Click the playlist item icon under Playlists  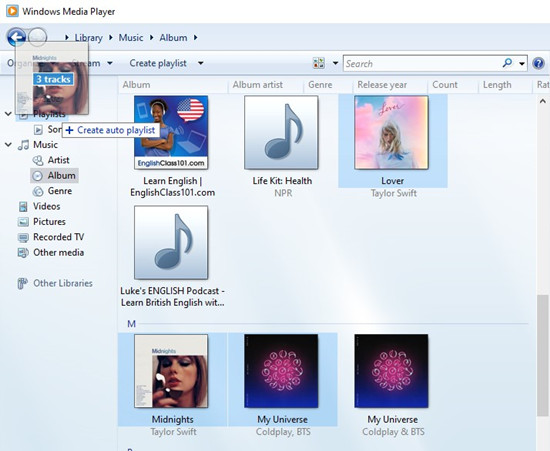38,130
